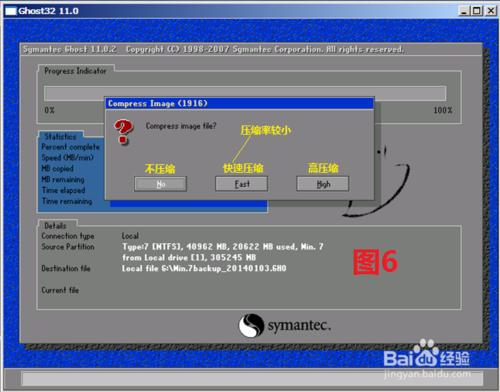
Task: Click the Symantec logo emblem
Action: 251,325
